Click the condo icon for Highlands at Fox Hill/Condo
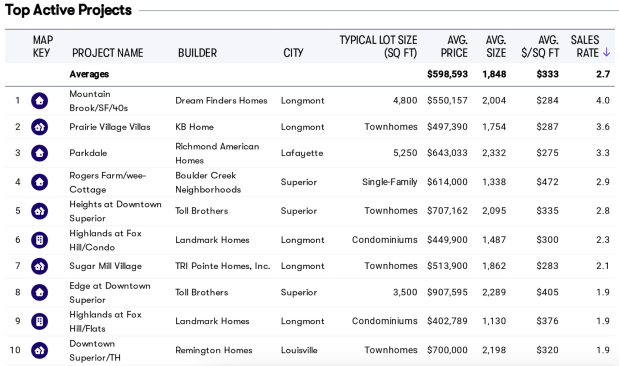The height and width of the screenshot is (366, 619). [39, 240]
